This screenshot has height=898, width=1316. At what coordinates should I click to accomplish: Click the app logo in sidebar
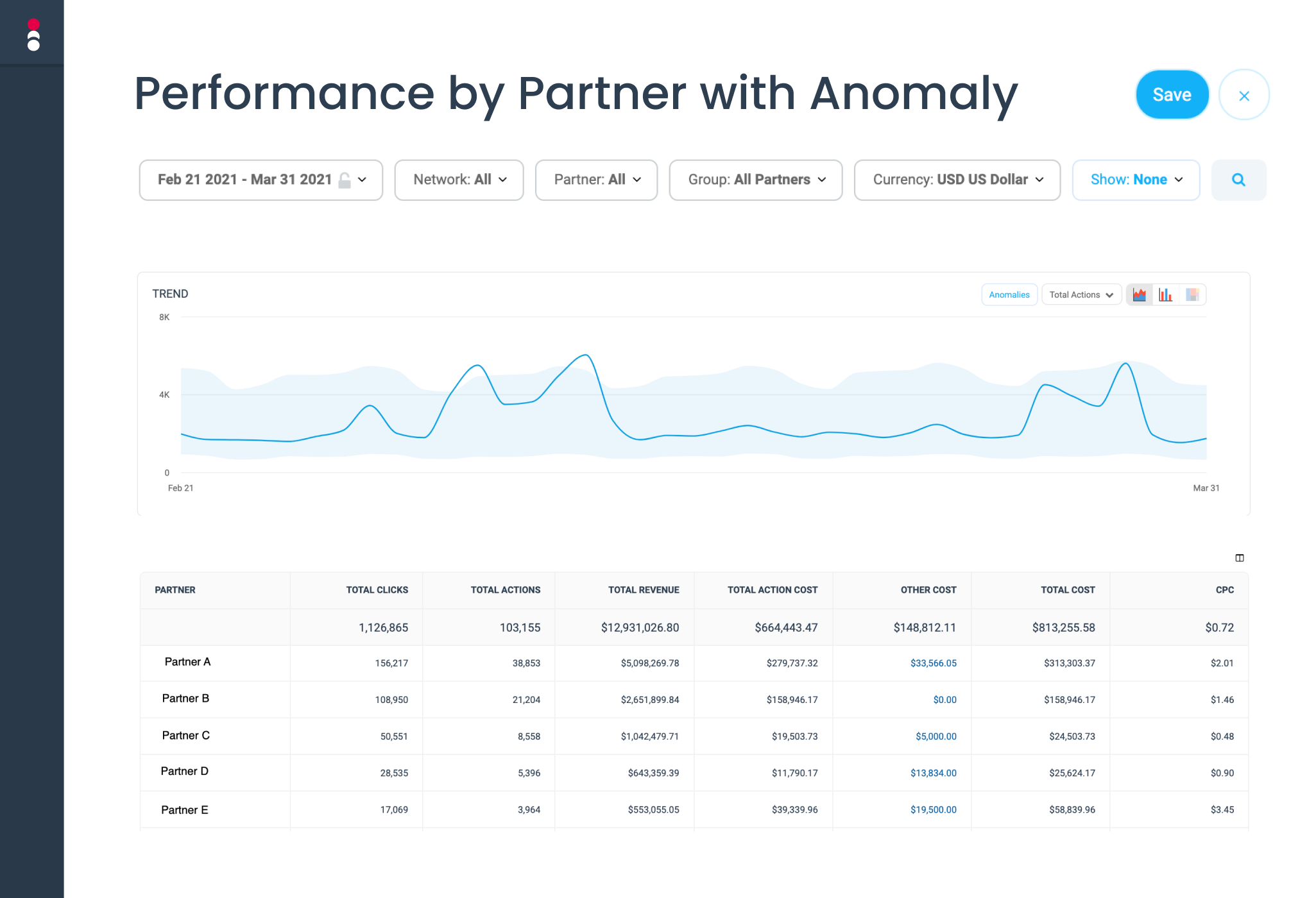pyautogui.click(x=33, y=35)
